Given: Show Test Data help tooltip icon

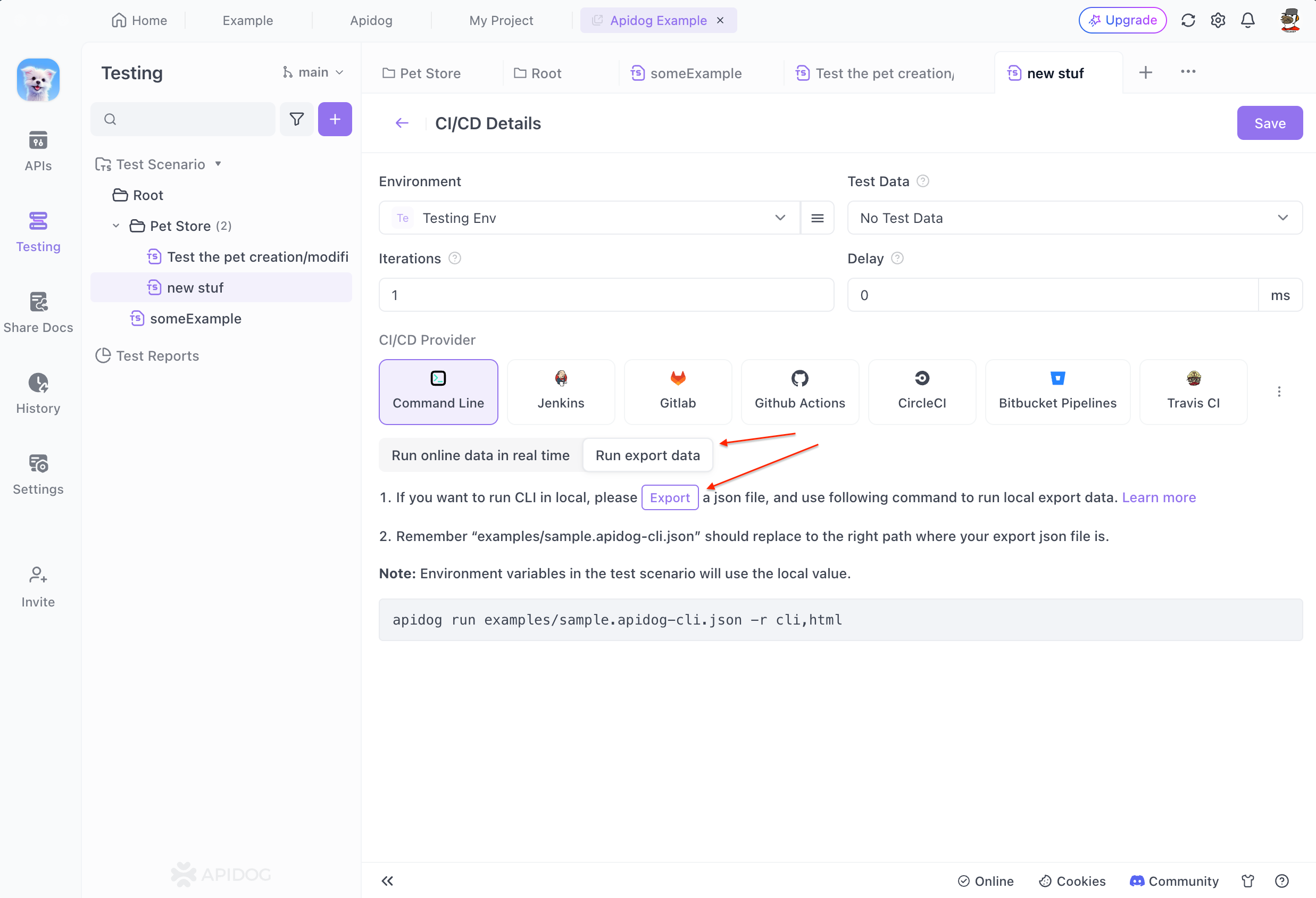Looking at the screenshot, I should point(922,181).
